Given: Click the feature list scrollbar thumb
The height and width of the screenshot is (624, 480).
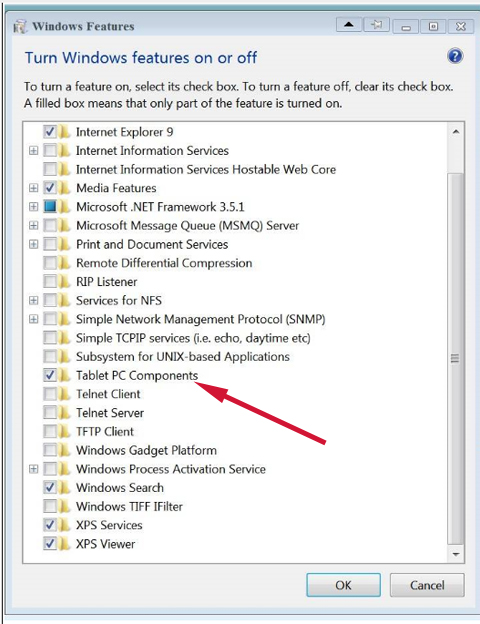Looking at the screenshot, I should 456,359.
